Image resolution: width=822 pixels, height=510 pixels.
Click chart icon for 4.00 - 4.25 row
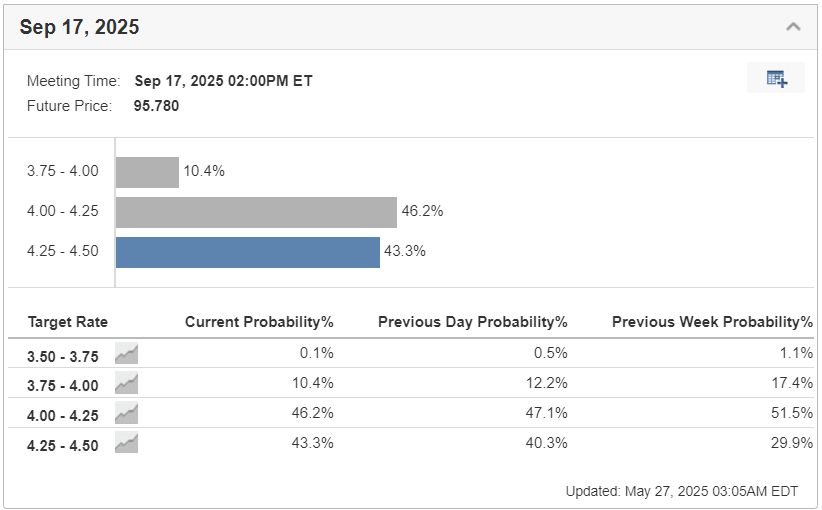point(126,414)
